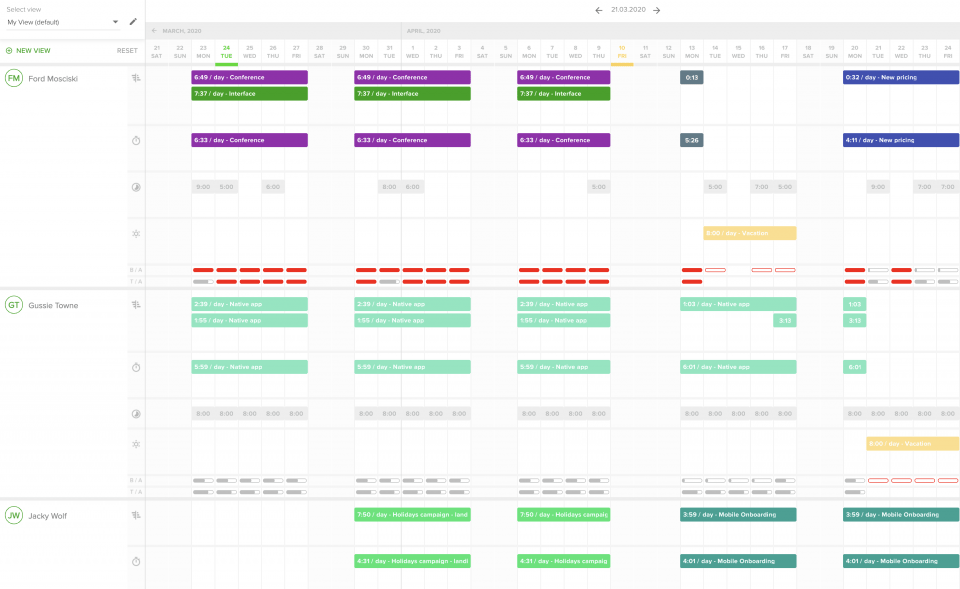Viewport: 960px width, 589px height.
Task: Open Gussie's 8:00 / day Vacation block
Action: point(912,444)
